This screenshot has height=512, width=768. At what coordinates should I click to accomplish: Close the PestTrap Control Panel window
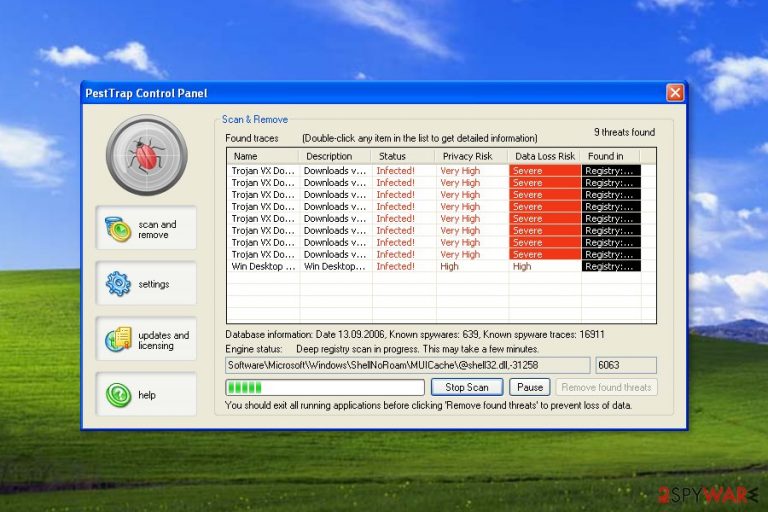(x=675, y=93)
